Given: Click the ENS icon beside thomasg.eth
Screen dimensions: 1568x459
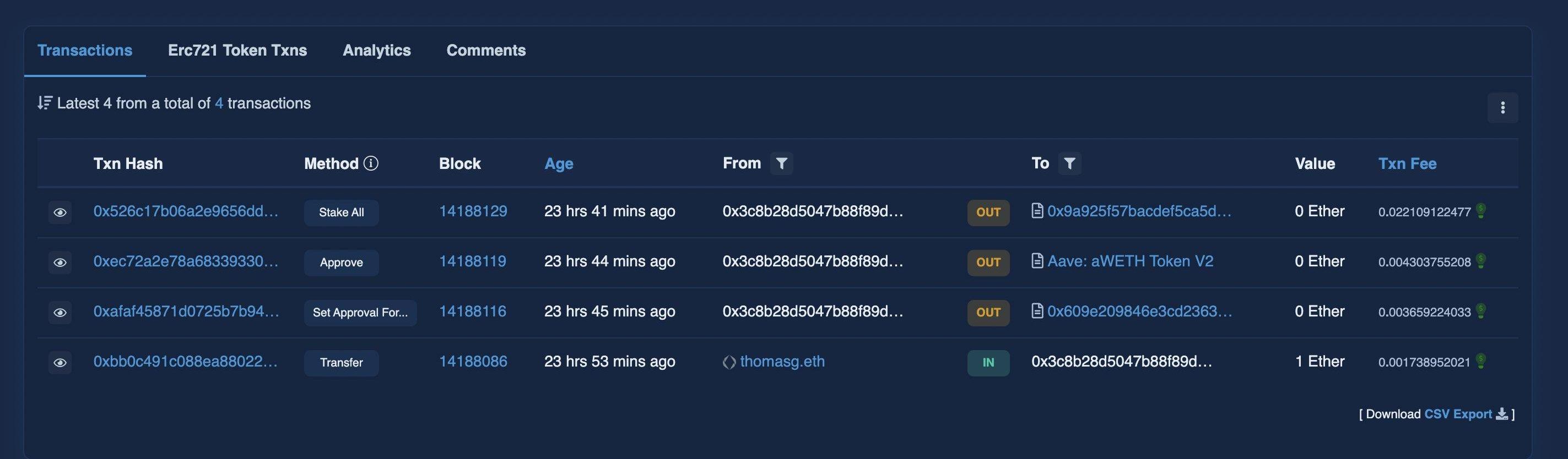Looking at the screenshot, I should [728, 362].
